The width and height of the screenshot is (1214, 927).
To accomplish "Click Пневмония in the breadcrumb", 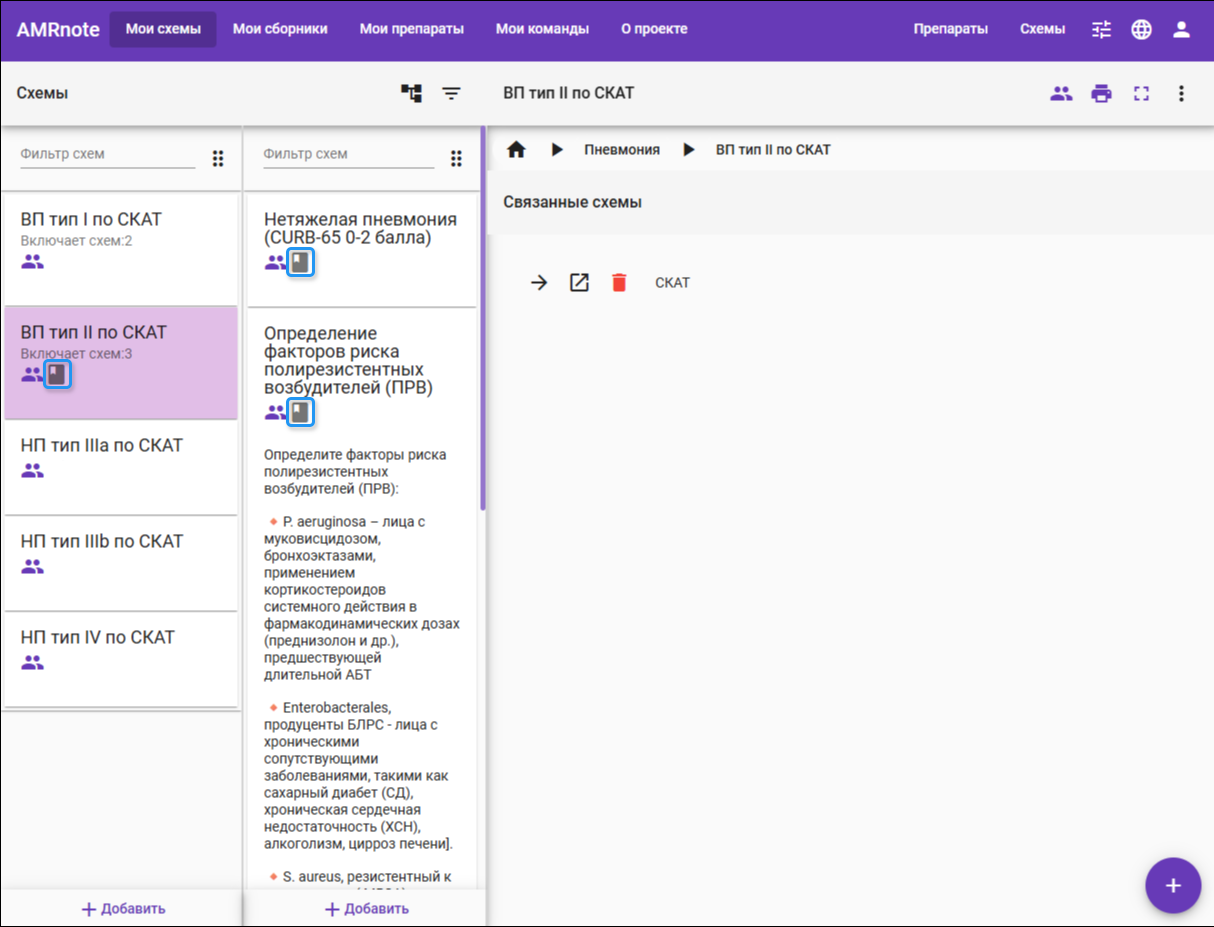I will 622,150.
